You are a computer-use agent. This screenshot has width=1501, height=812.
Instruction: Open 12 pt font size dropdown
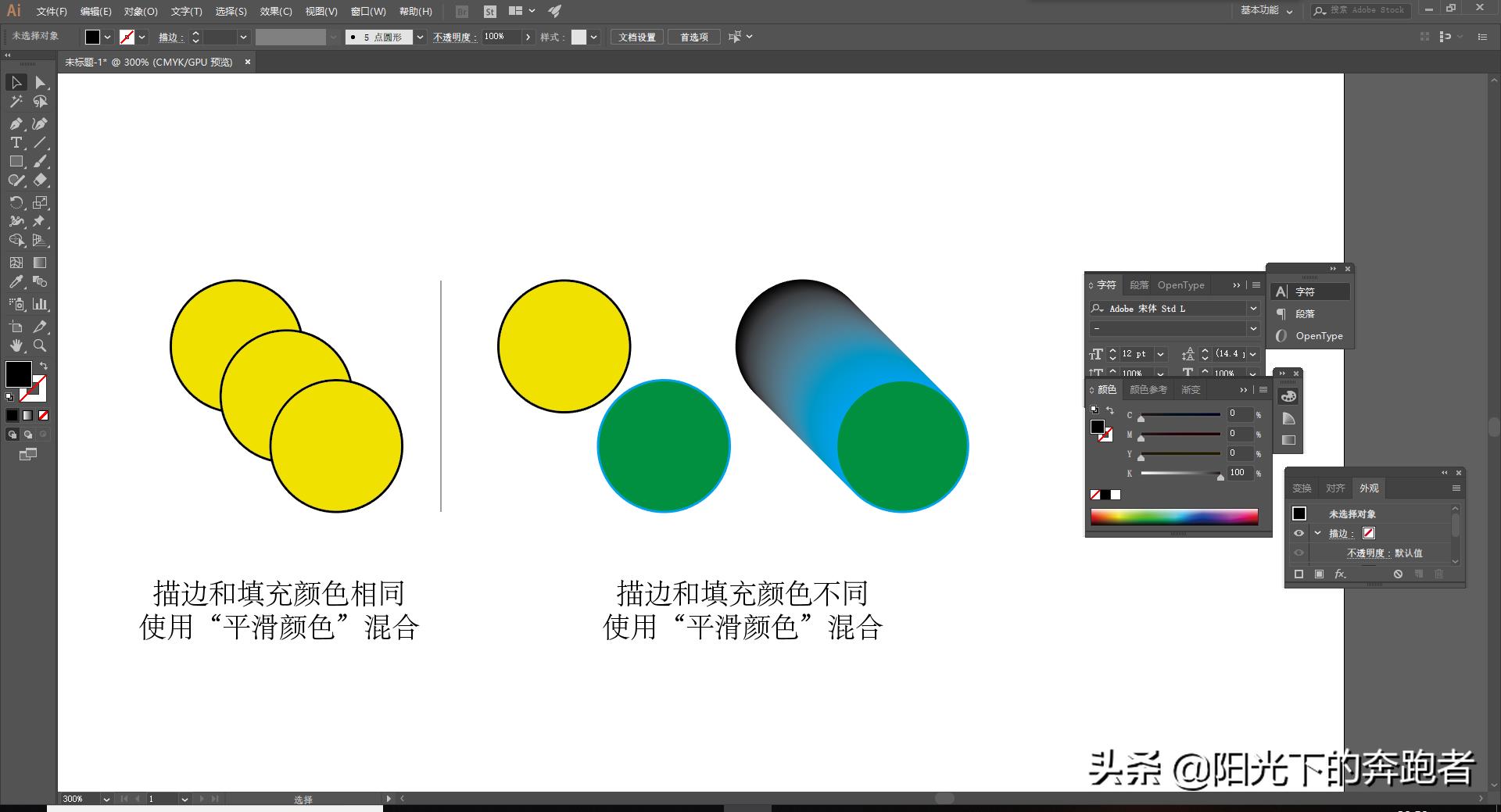(x=1161, y=354)
